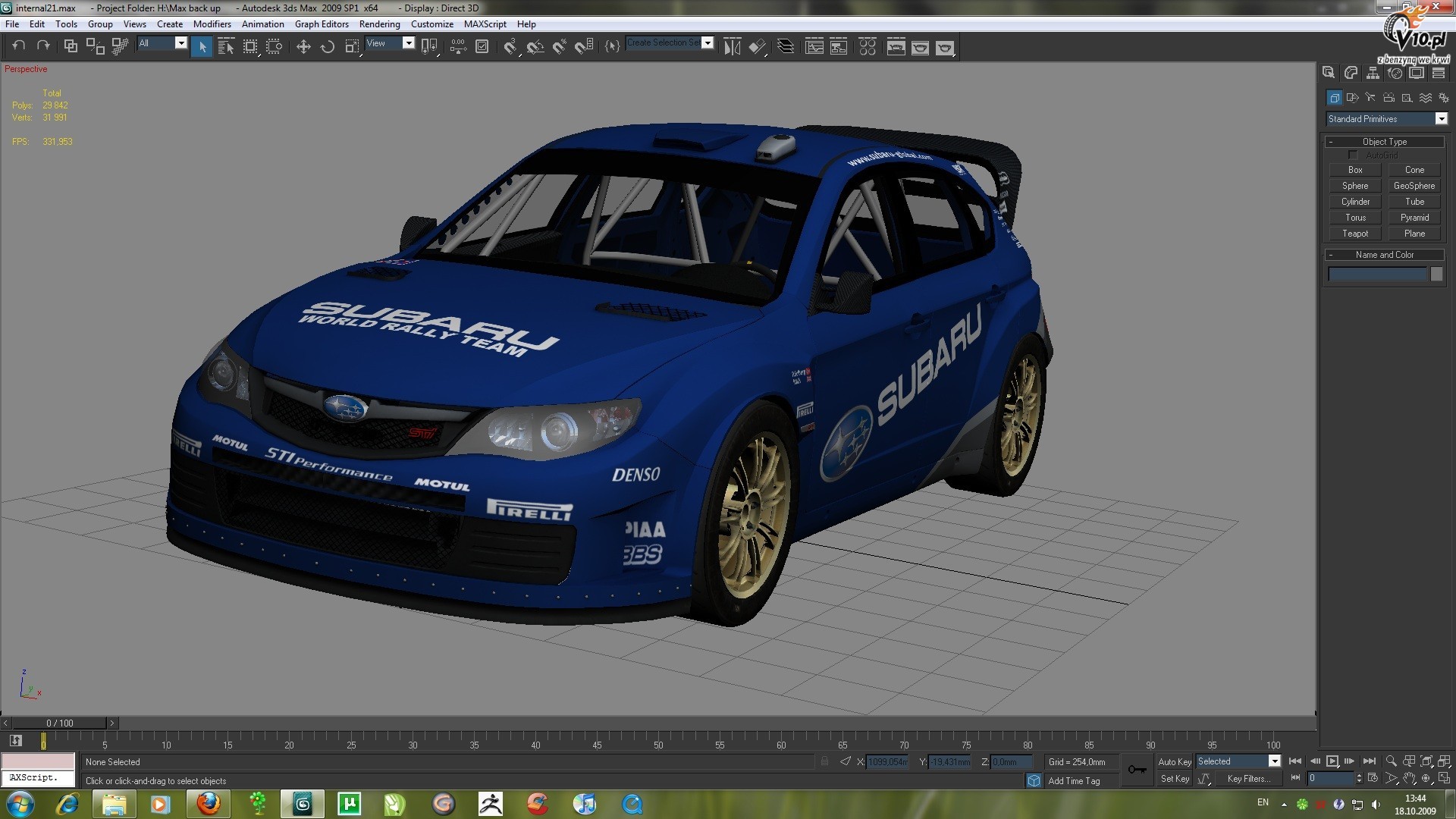Viewport: 1456px width, 819px height.
Task: Activate the Select and Link tool
Action: [71, 46]
